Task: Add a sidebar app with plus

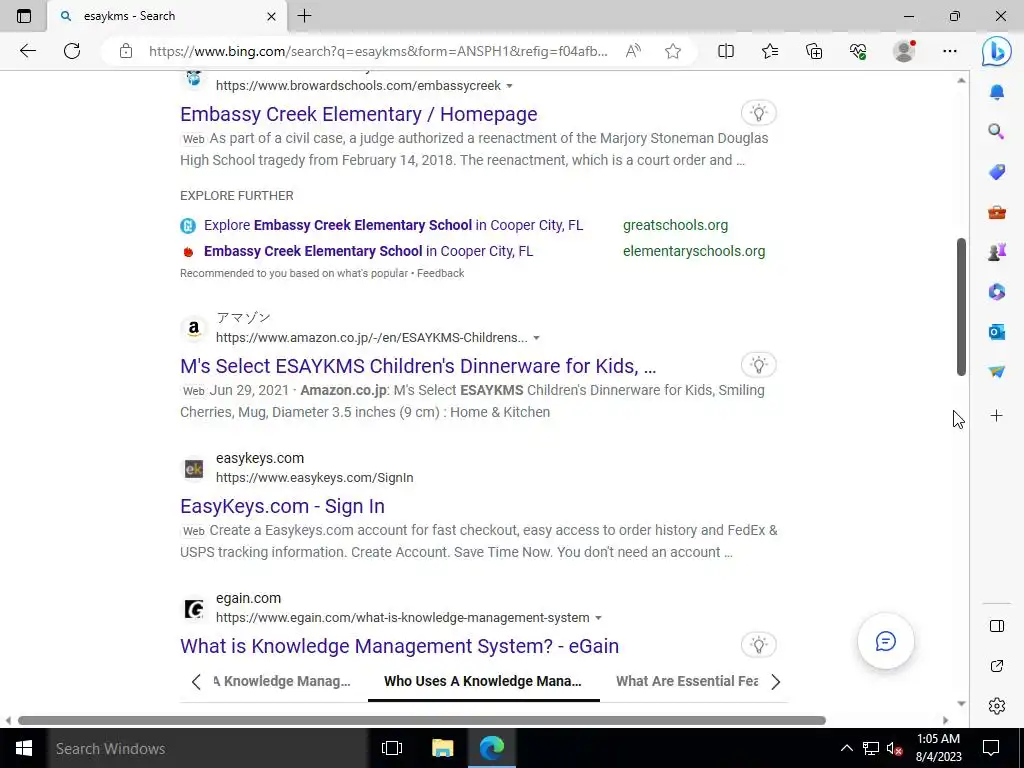Action: [x=997, y=415]
